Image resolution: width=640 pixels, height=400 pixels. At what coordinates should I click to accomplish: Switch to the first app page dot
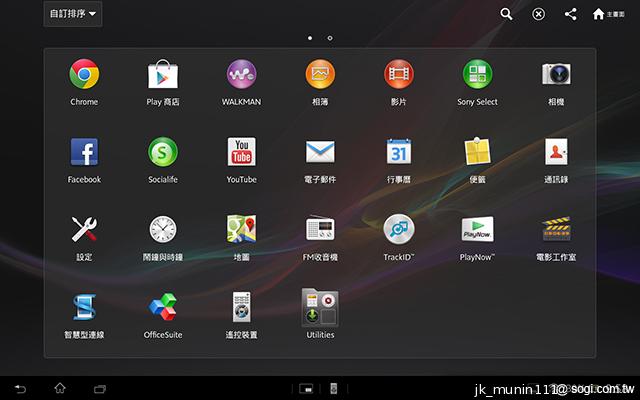coord(310,38)
